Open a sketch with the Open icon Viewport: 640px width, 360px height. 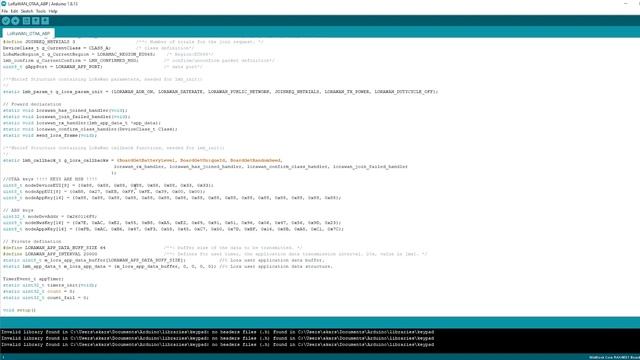36,21
